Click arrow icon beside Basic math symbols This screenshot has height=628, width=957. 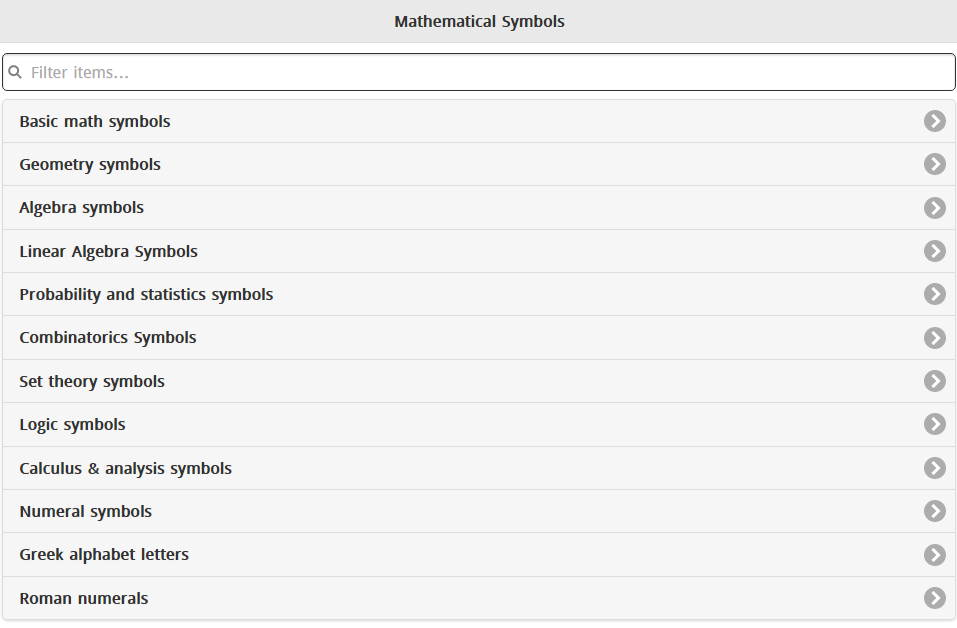pyautogui.click(x=934, y=121)
